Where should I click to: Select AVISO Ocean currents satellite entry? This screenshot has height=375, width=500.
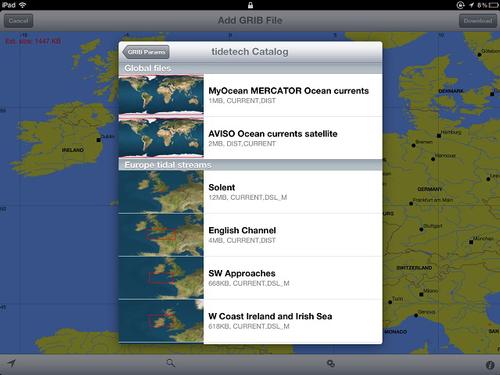(x=250, y=138)
